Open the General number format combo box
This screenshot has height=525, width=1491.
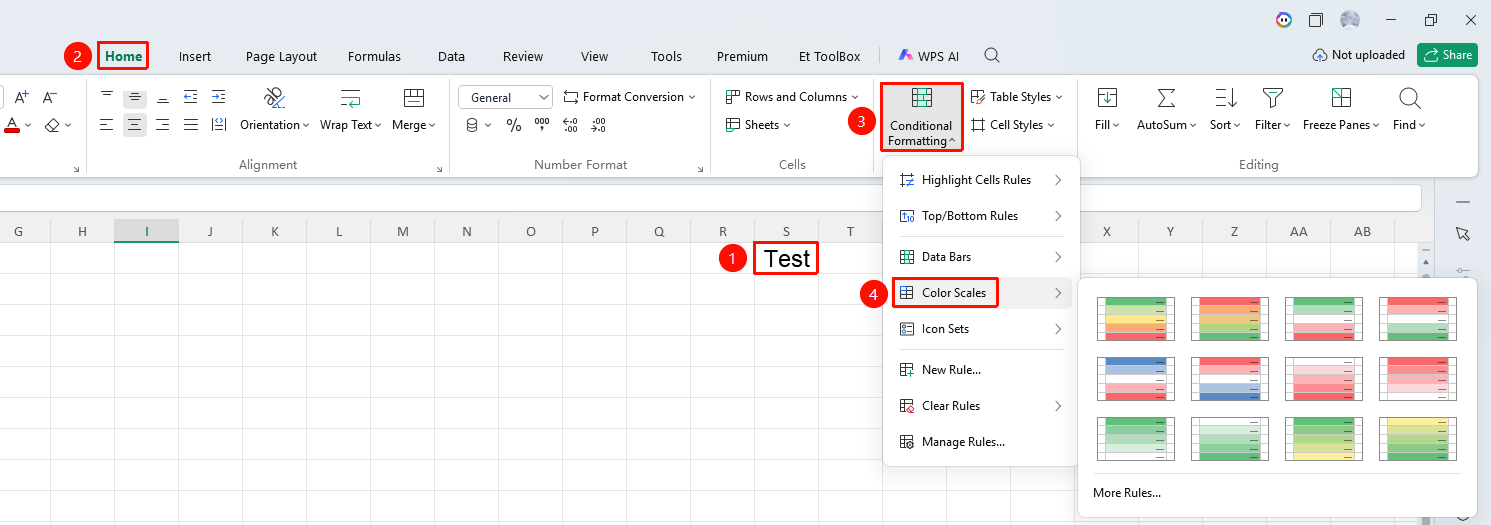505,97
